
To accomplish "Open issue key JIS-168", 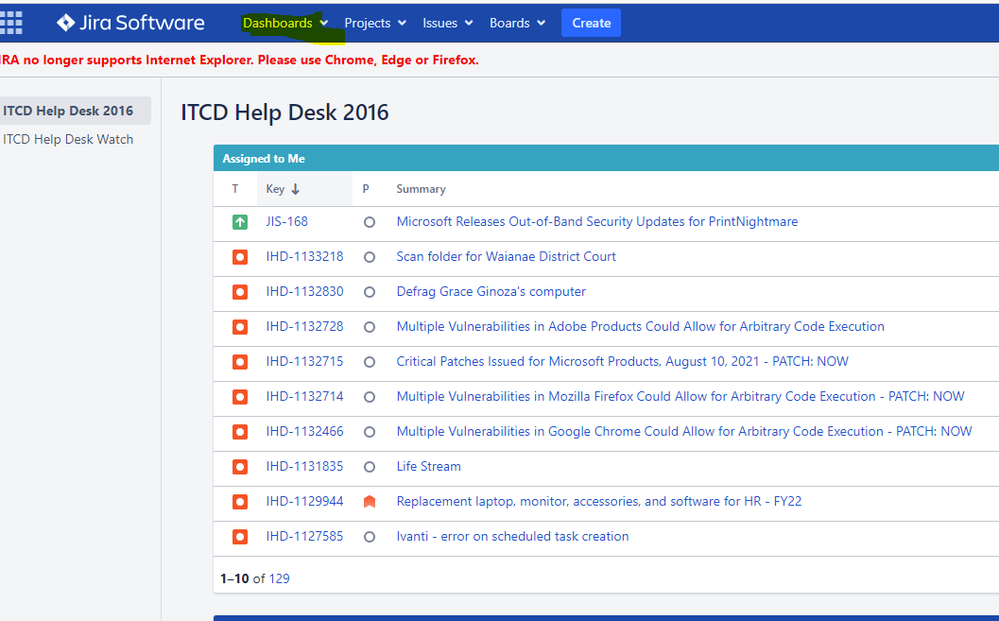I will click(x=287, y=222).
